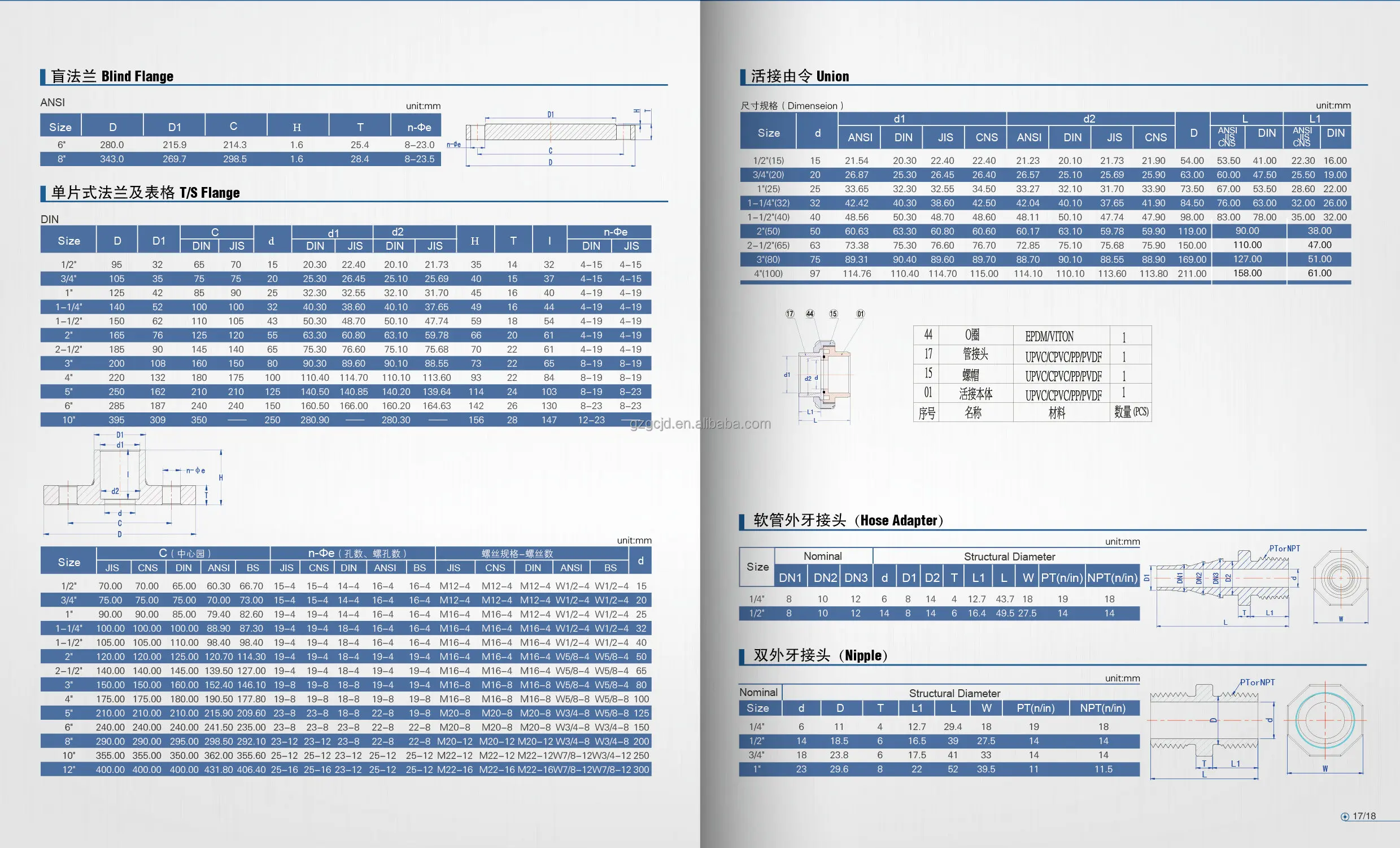1400x848 pixels.
Task: Click the Blind Flange section heading
Action: 112,76
